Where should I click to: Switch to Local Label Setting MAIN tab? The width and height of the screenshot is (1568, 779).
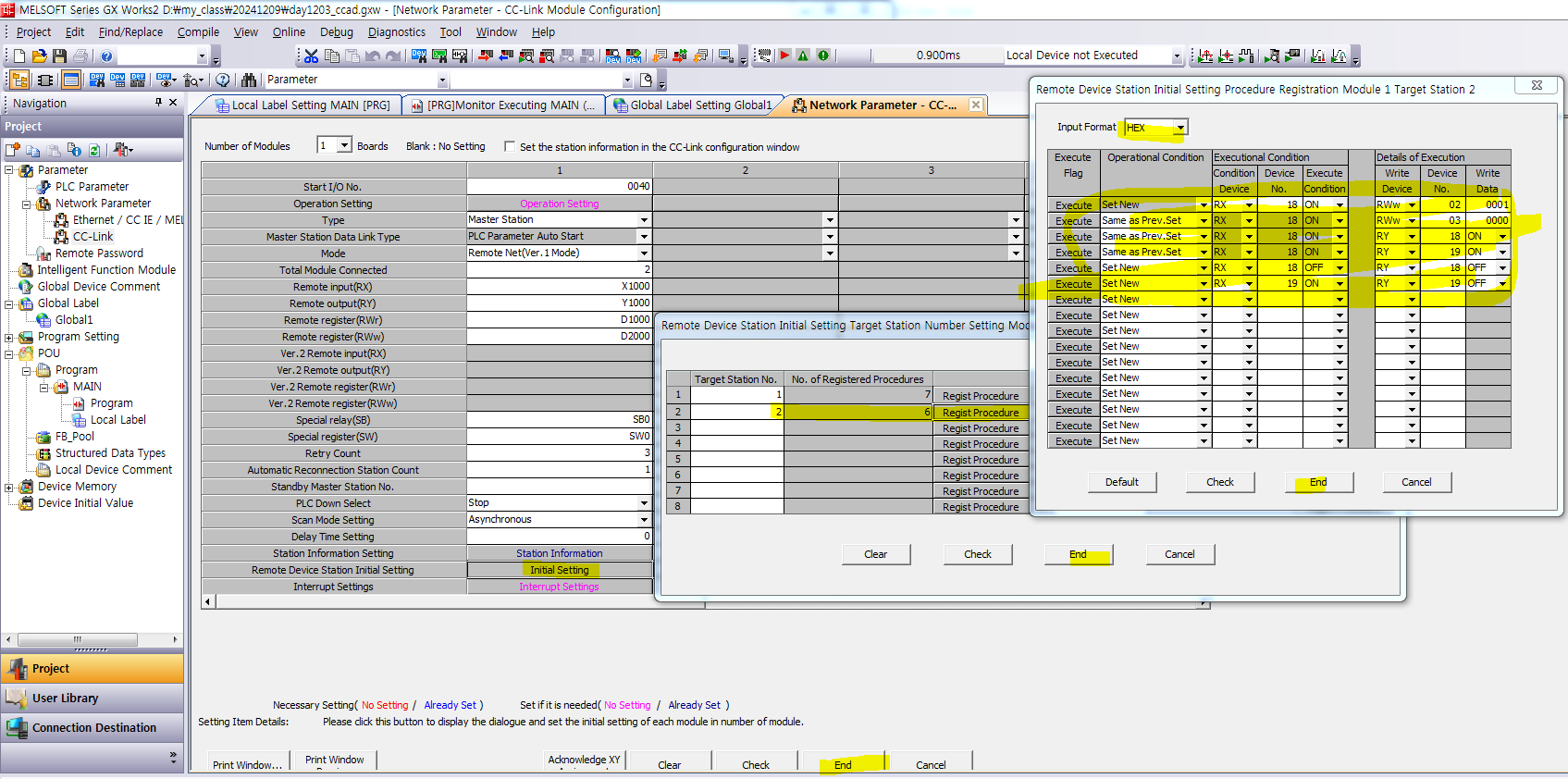(302, 105)
